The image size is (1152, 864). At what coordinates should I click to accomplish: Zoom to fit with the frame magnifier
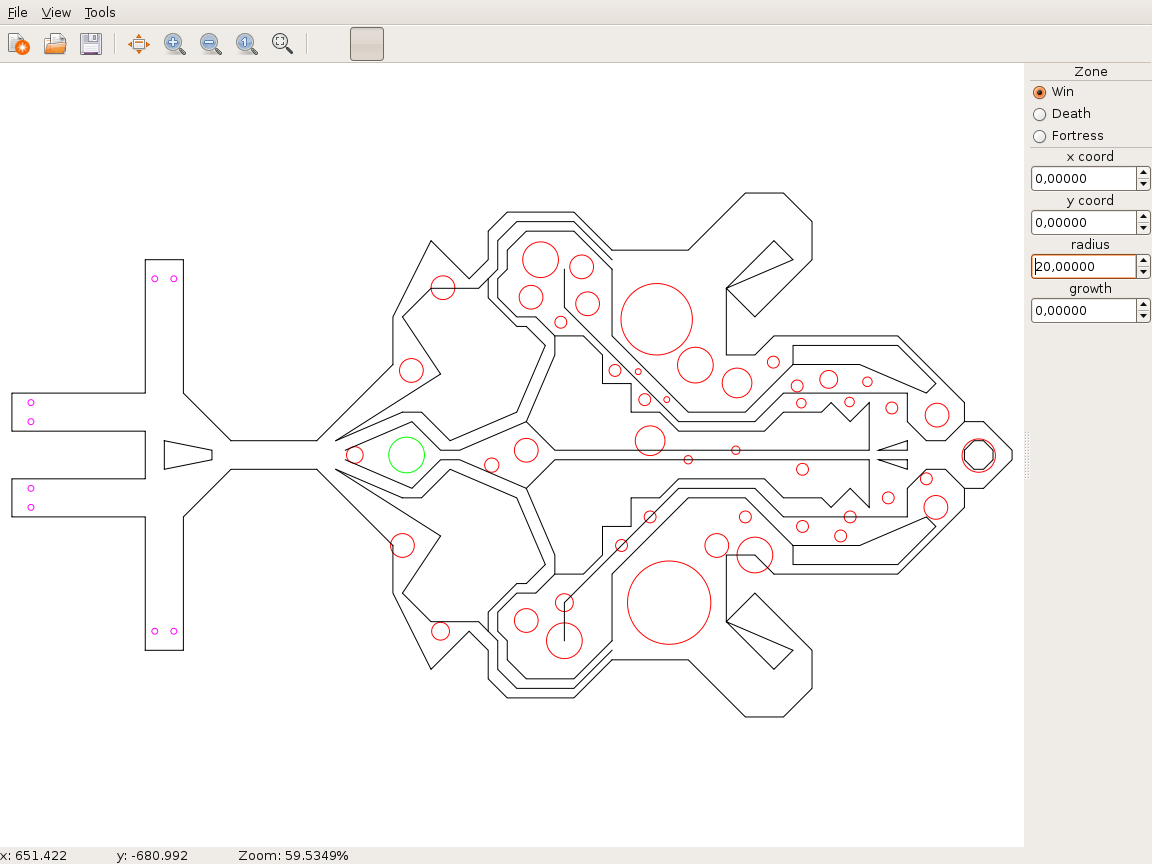point(283,44)
